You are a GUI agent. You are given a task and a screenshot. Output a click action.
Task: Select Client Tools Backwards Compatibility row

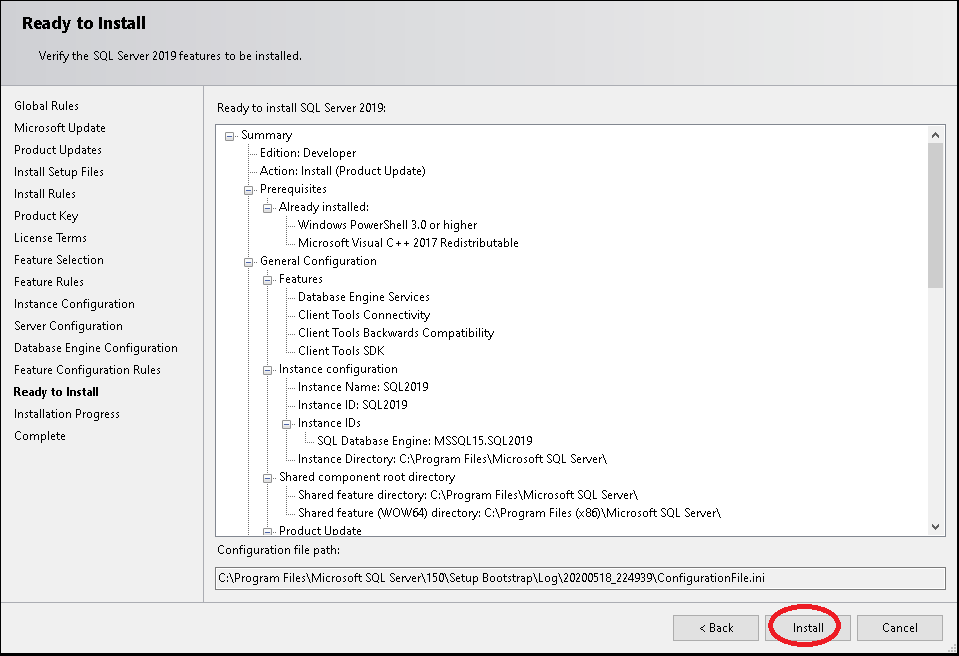[396, 333]
